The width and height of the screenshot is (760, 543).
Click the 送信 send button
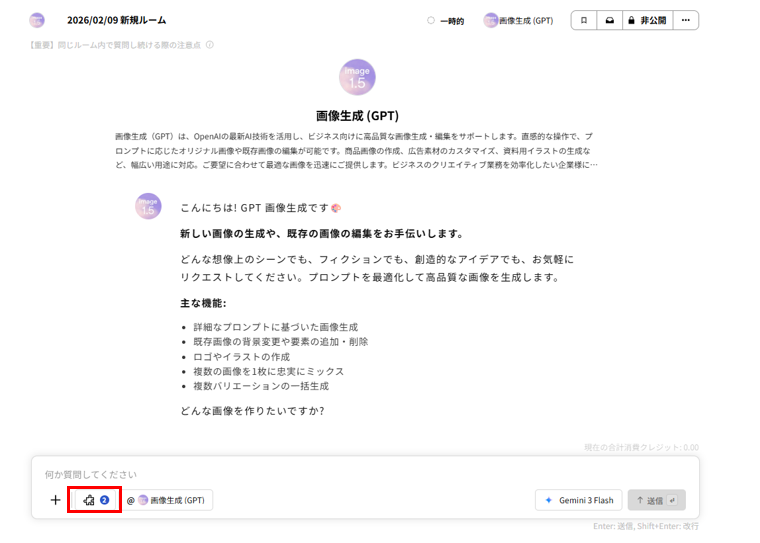[x=656, y=500]
